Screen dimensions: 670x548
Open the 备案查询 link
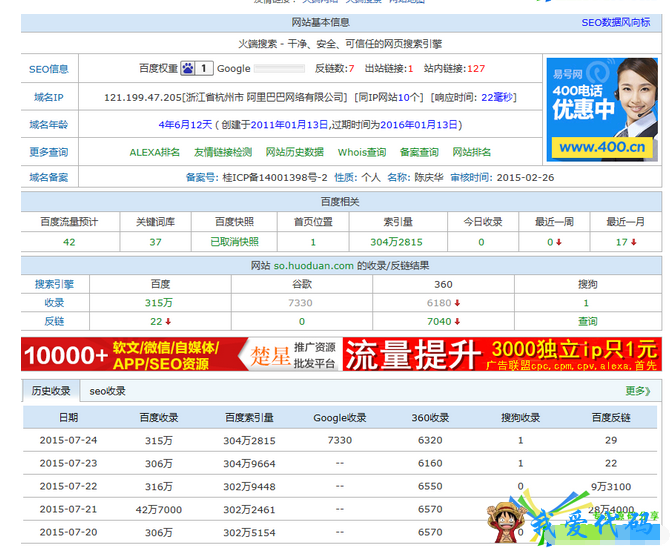click(419, 152)
